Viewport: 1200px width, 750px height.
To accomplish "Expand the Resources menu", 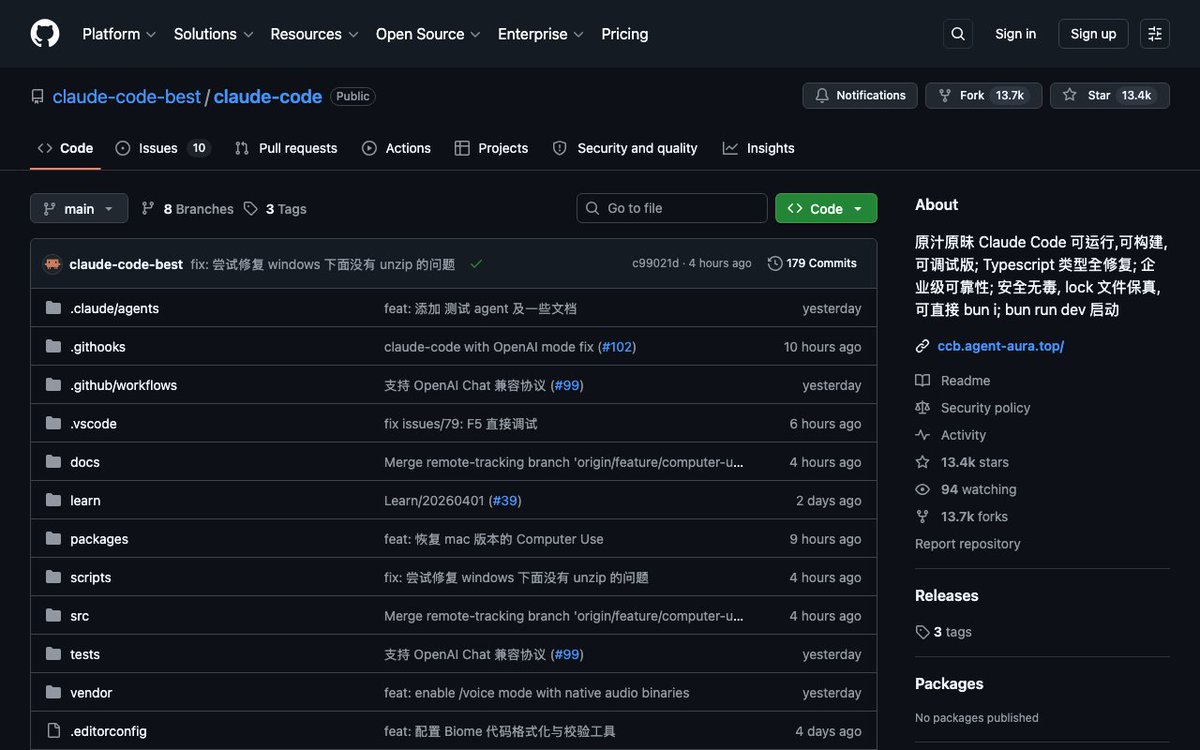I will [x=314, y=34].
